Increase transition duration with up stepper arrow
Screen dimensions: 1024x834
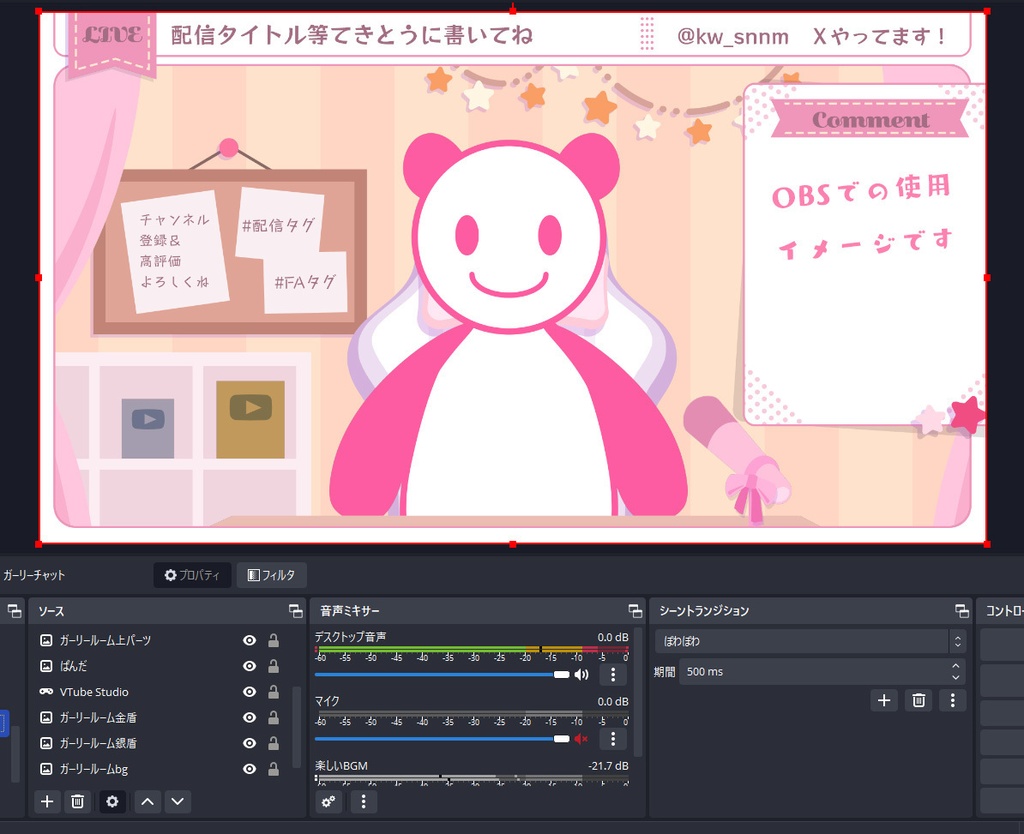pyautogui.click(x=955, y=666)
